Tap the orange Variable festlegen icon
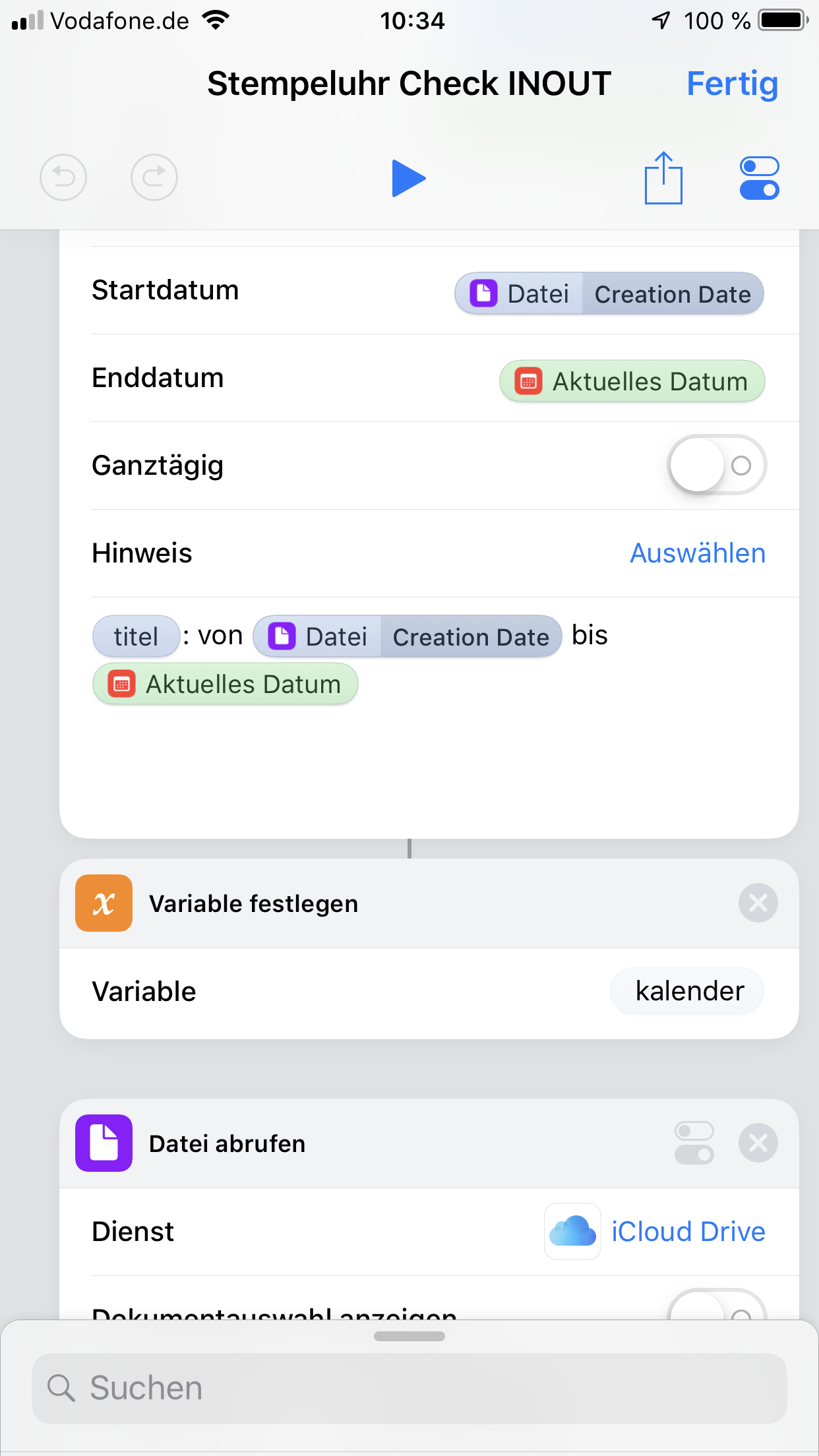The height and width of the screenshot is (1456, 819). [104, 903]
